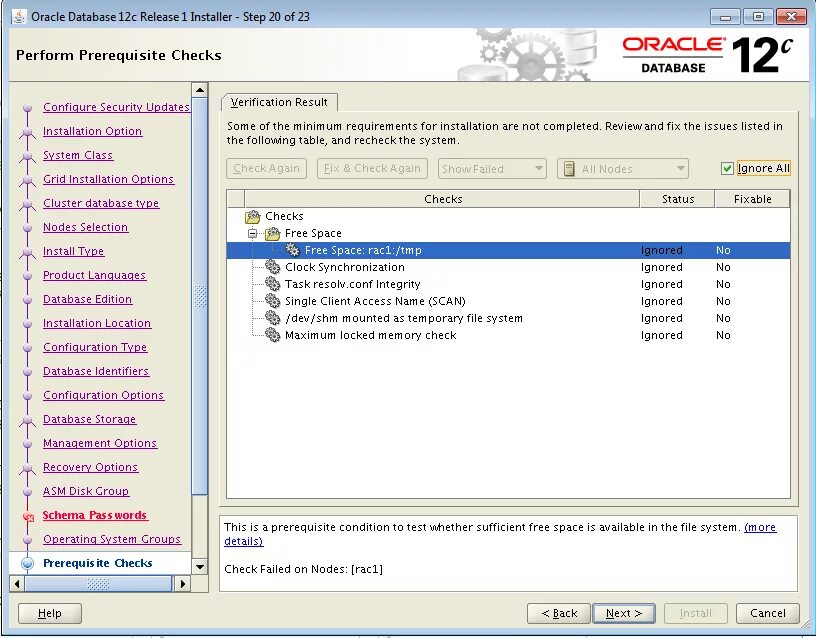Viewport: 816px width, 638px height.
Task: Click the root Checks folder icon
Action: click(252, 216)
